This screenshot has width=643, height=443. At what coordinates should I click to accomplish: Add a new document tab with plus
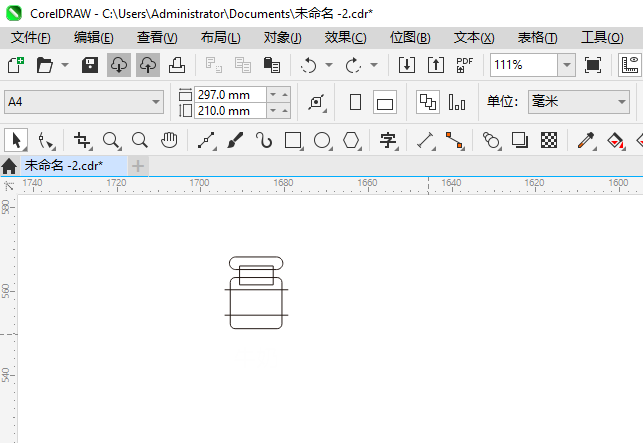click(138, 166)
